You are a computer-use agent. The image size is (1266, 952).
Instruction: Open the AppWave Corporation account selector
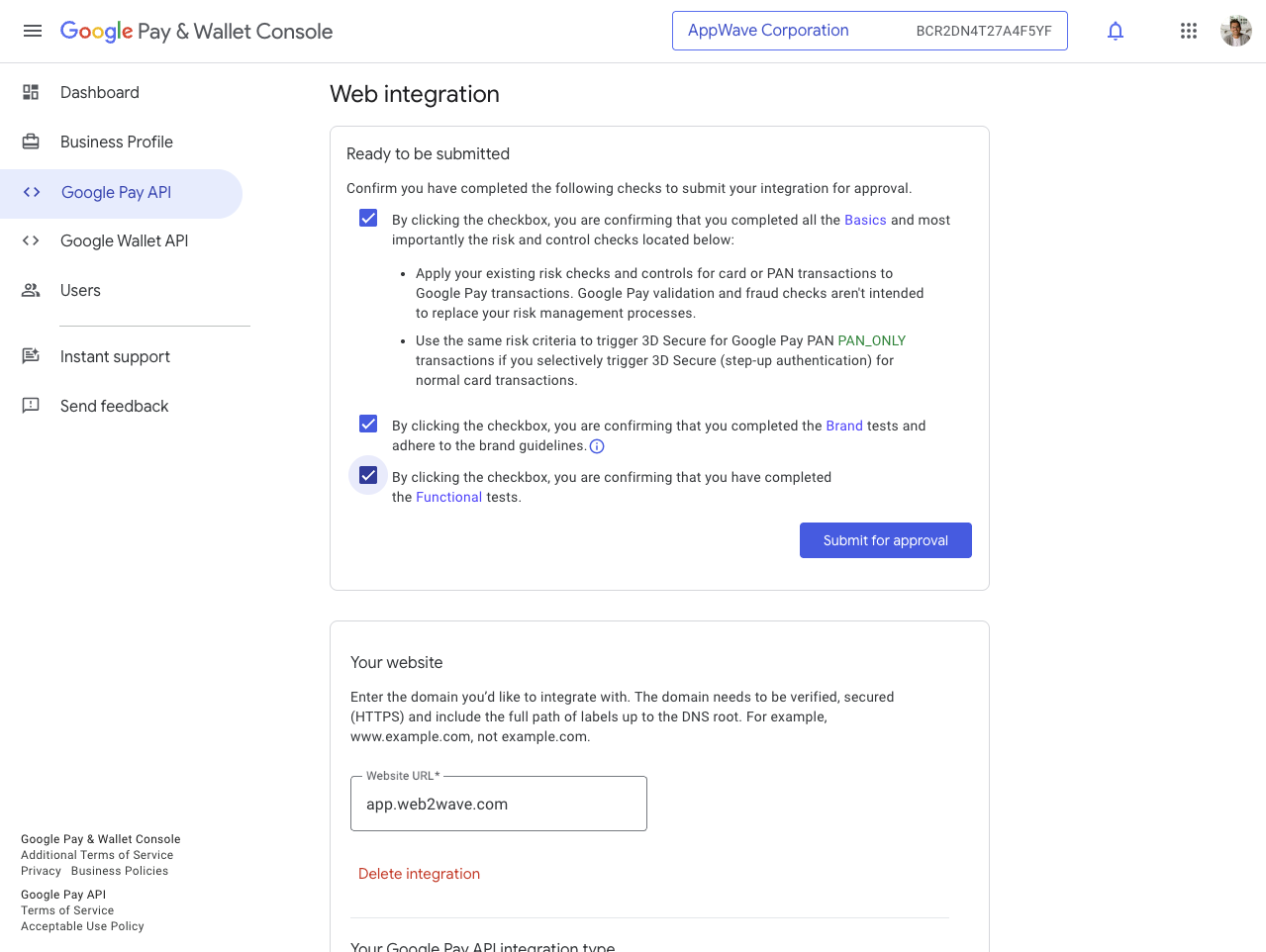870,31
